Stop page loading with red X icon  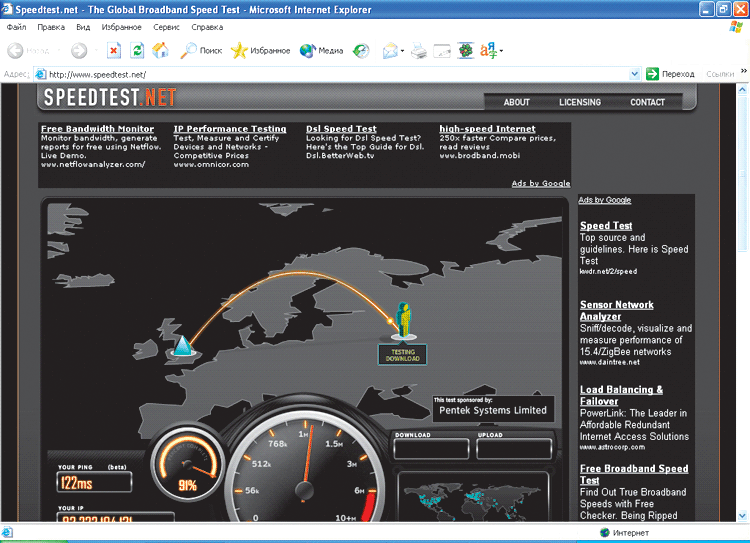coord(114,50)
